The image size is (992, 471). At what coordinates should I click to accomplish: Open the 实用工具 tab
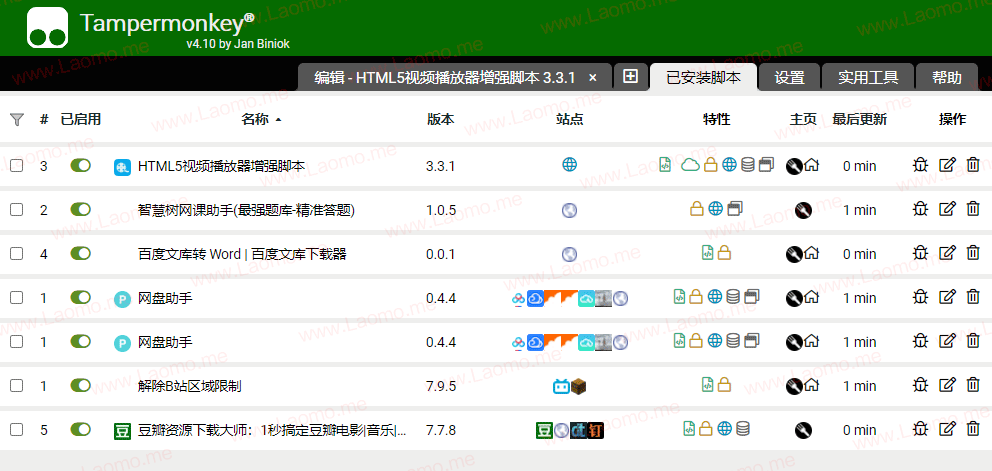(x=868, y=77)
